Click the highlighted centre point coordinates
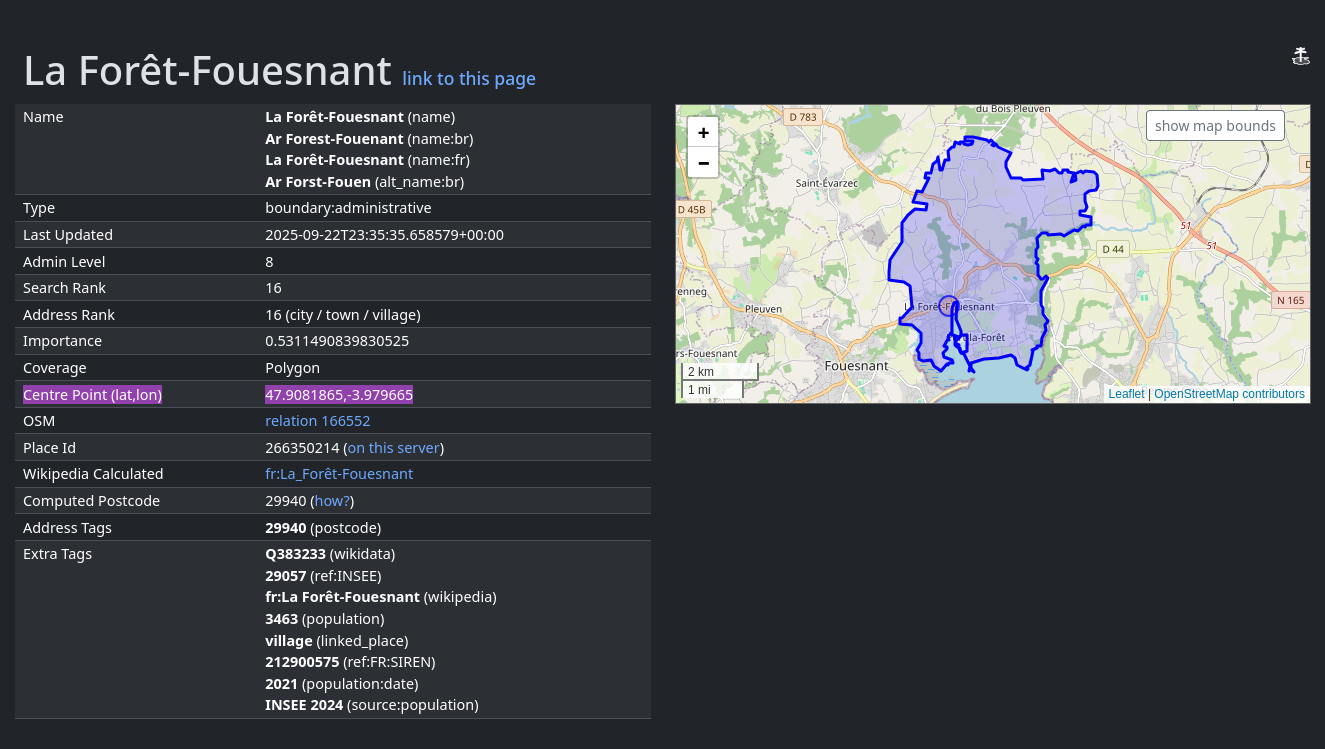Viewport: 1325px width, 749px height. (338, 395)
